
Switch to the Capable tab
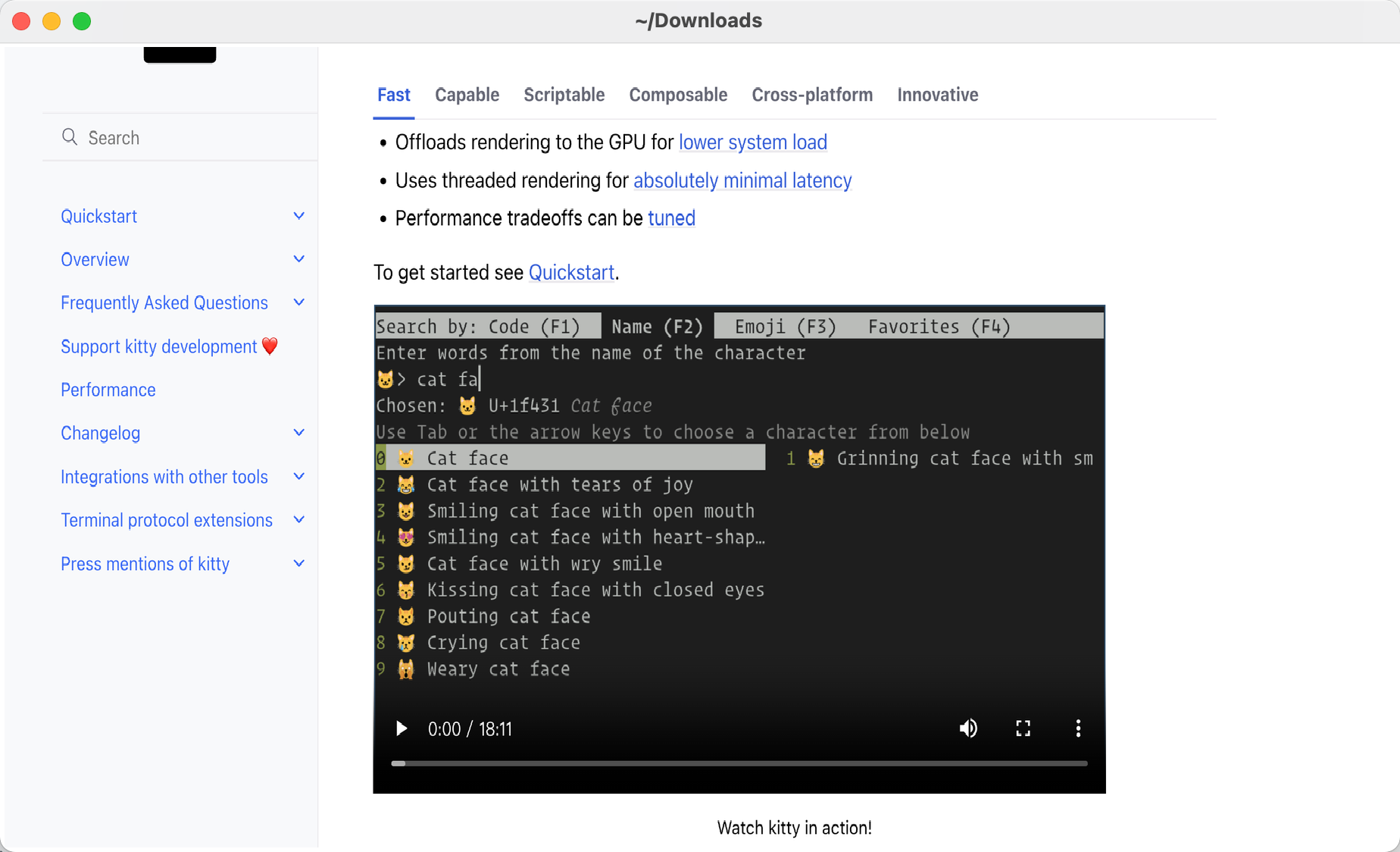(467, 95)
